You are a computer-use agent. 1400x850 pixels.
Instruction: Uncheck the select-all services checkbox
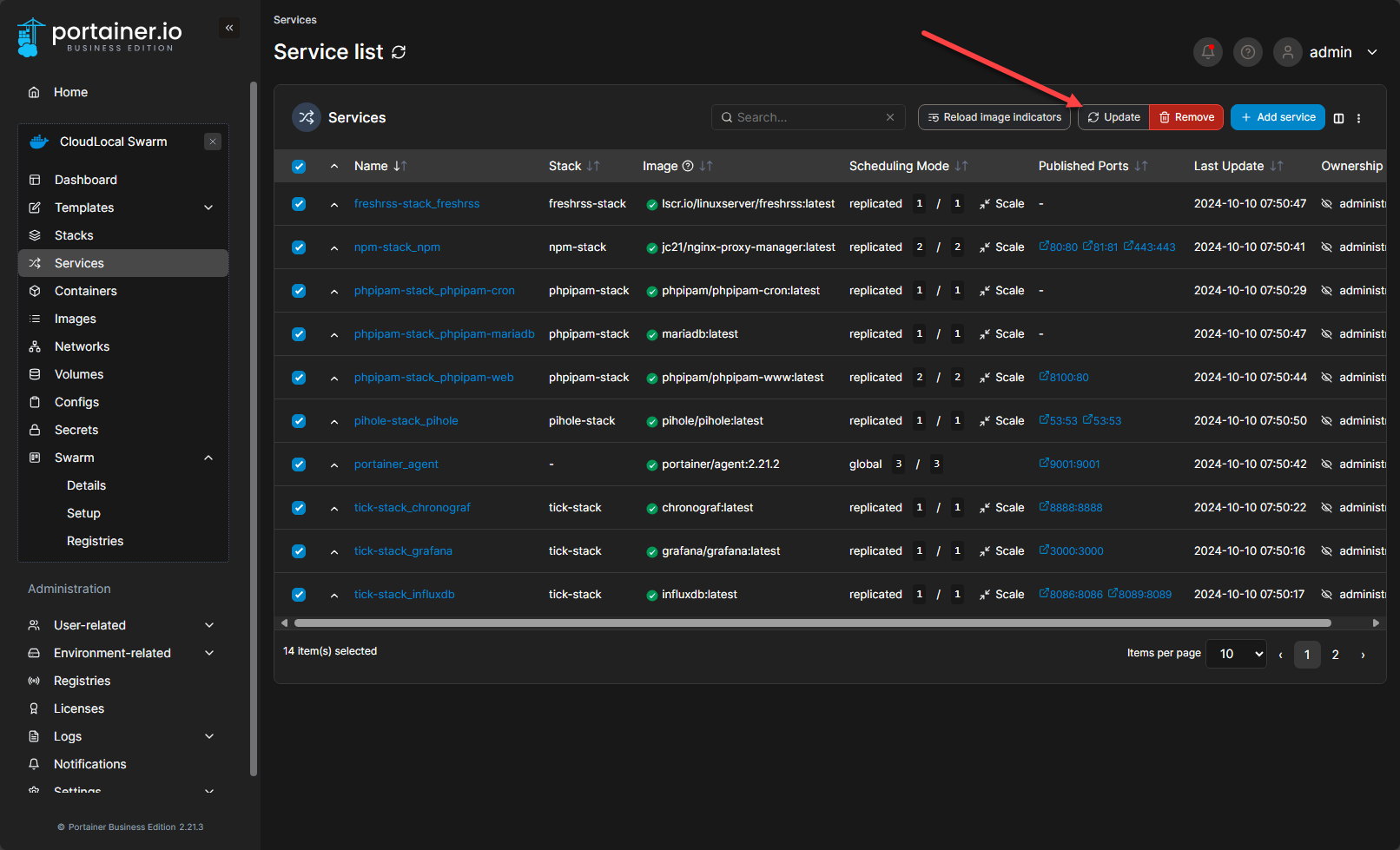click(299, 167)
